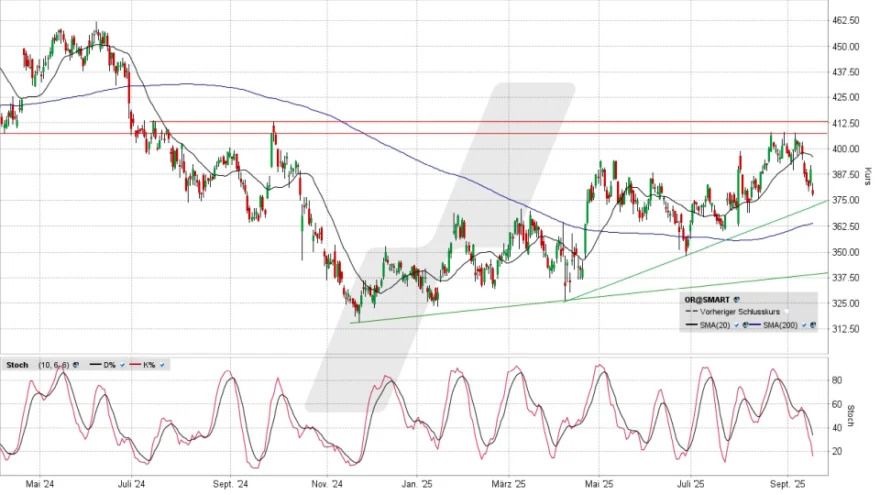Hide the K% stochastic line
The width and height of the screenshot is (880, 495).
tap(162, 363)
